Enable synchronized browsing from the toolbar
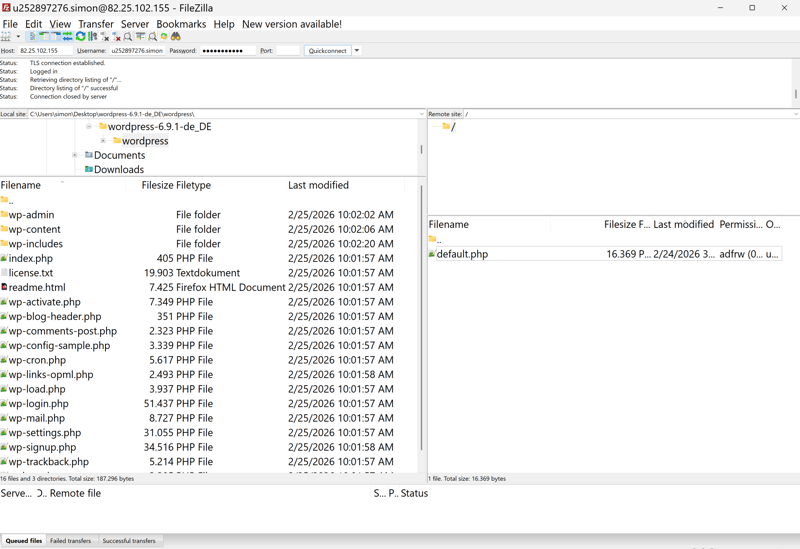The image size is (800, 549). tap(164, 37)
